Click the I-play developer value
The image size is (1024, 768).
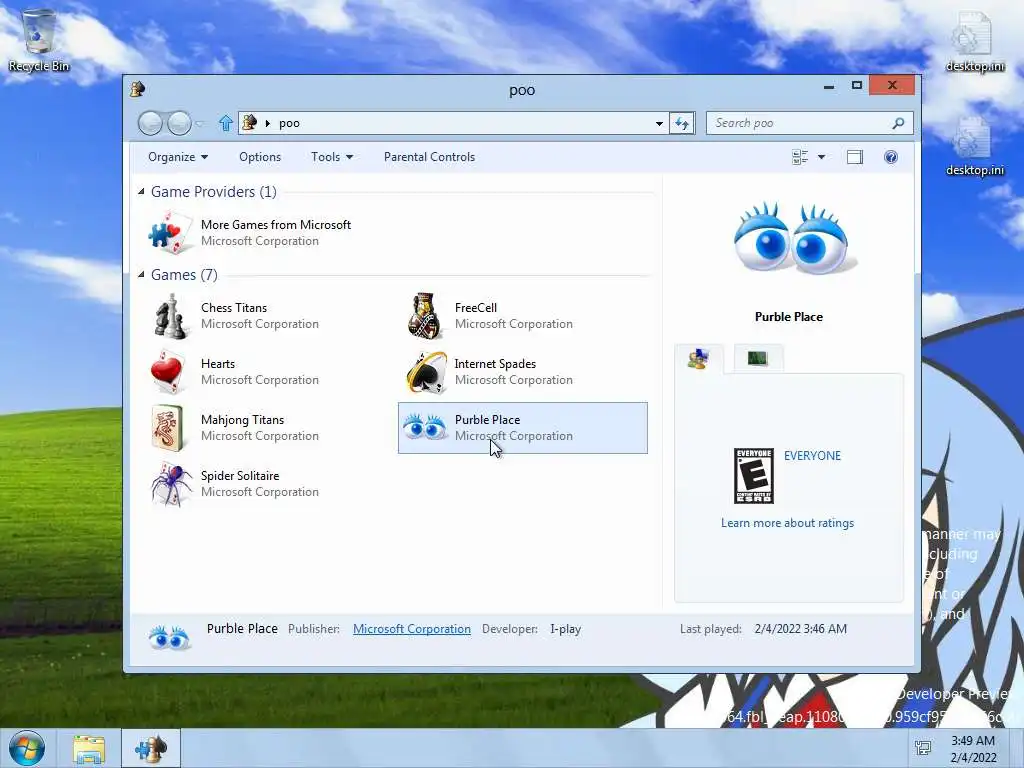tap(566, 629)
